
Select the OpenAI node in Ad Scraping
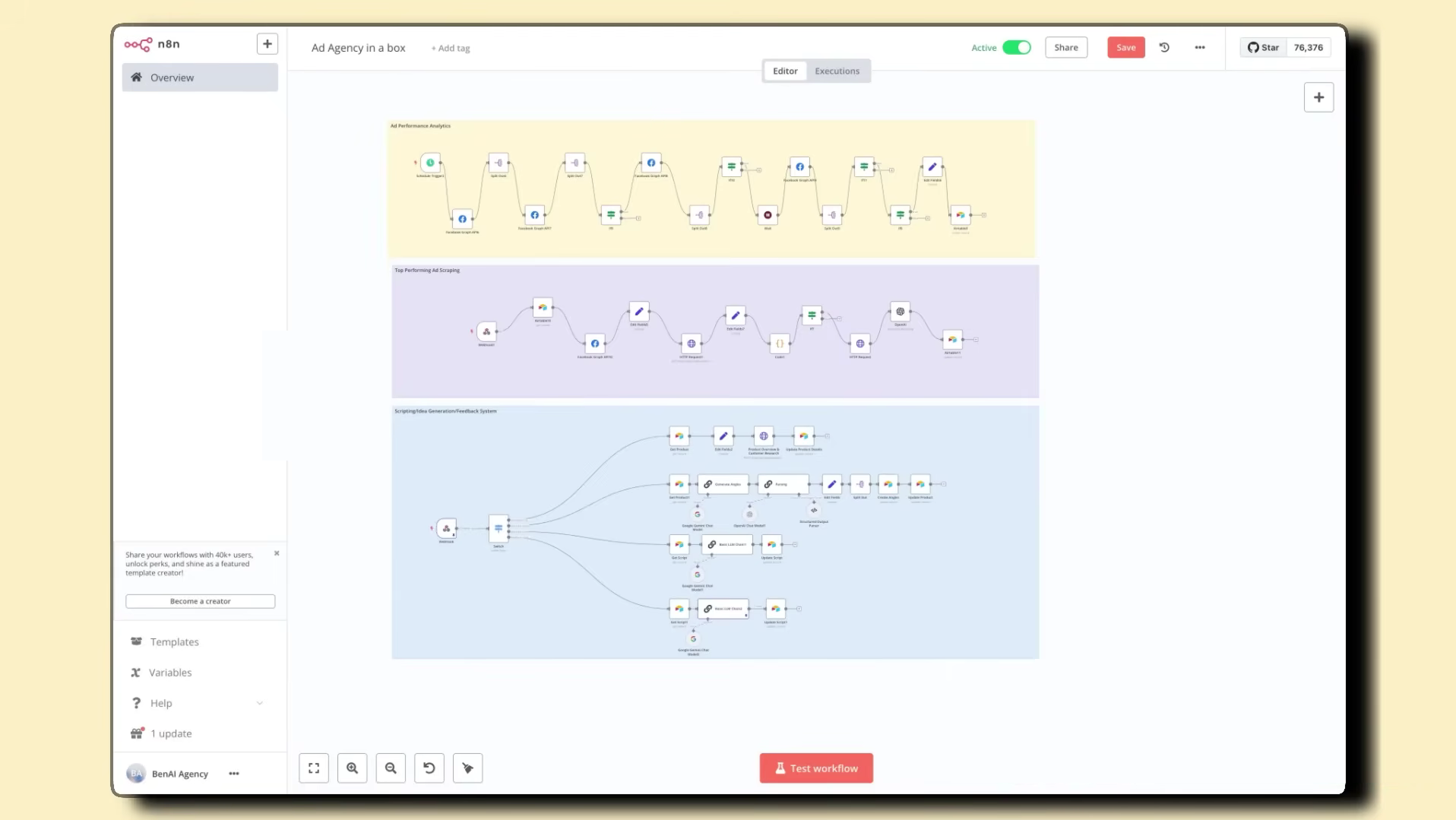[x=900, y=312]
